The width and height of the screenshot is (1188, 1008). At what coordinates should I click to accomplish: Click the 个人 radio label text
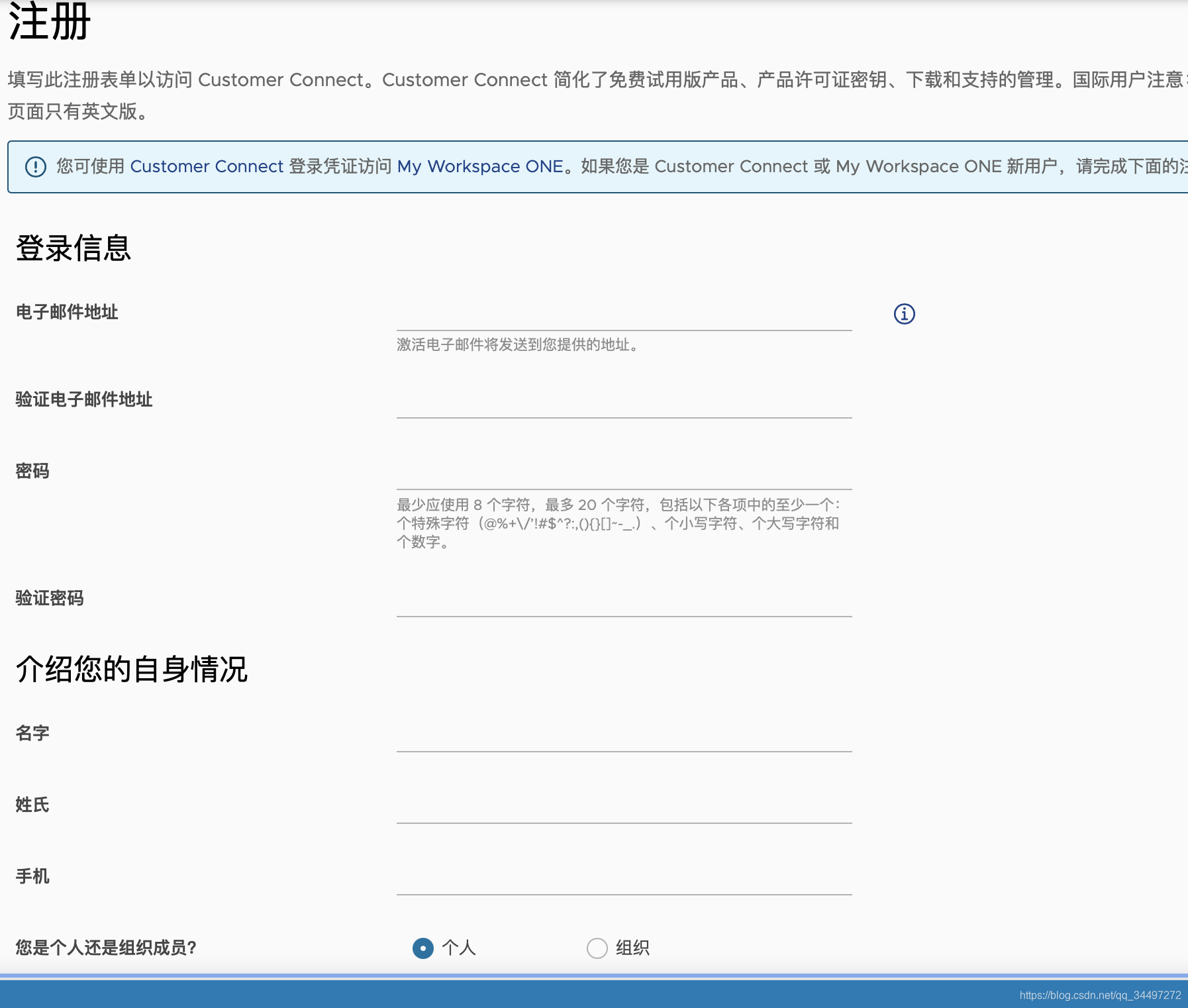(x=459, y=948)
